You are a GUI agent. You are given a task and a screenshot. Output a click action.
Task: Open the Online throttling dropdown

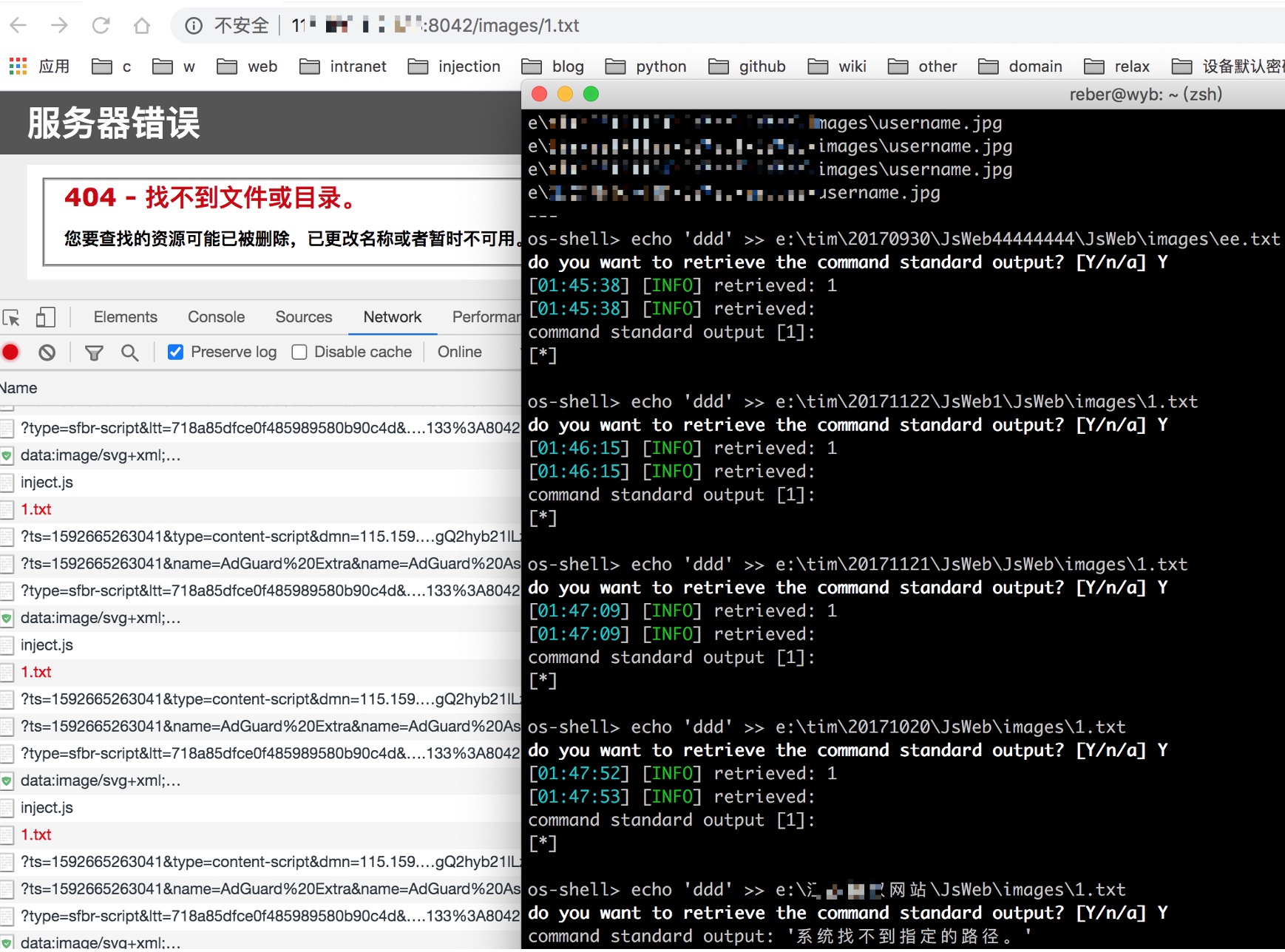click(x=460, y=353)
